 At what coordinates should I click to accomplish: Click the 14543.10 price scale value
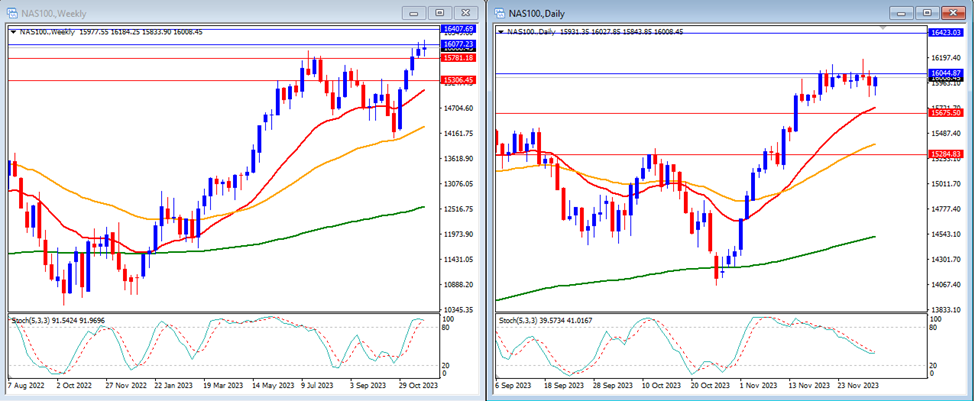click(x=945, y=234)
